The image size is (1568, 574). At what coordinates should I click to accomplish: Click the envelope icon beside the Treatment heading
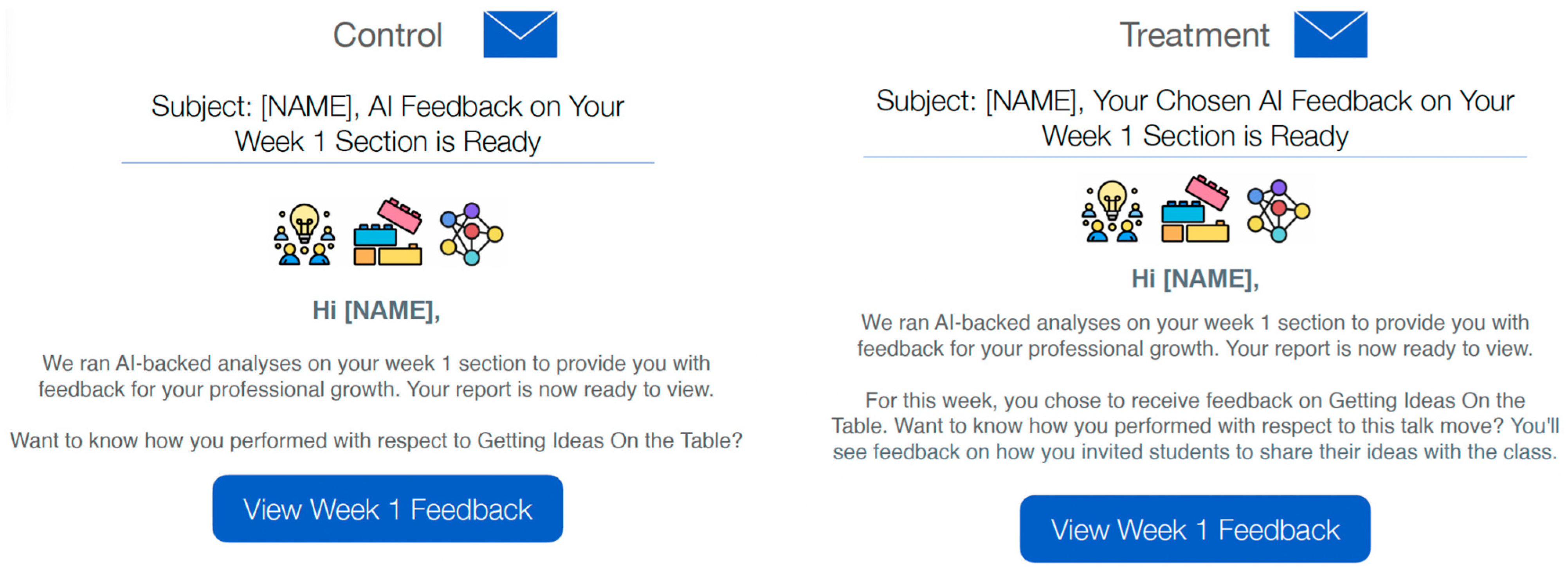coord(1330,34)
